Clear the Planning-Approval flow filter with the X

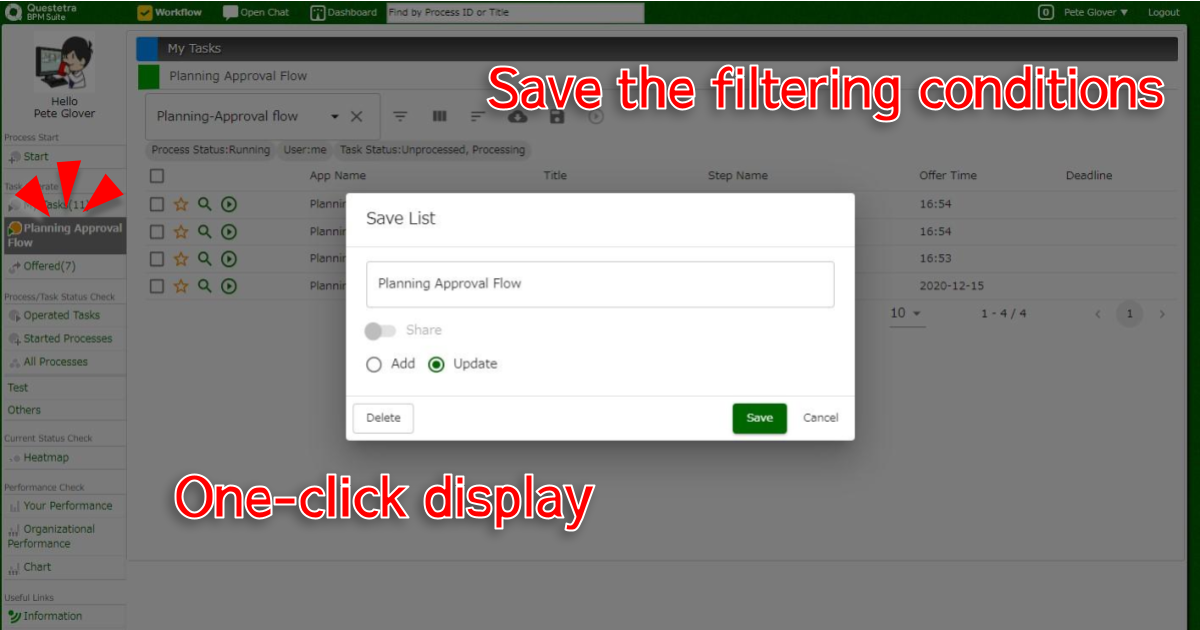click(x=357, y=116)
